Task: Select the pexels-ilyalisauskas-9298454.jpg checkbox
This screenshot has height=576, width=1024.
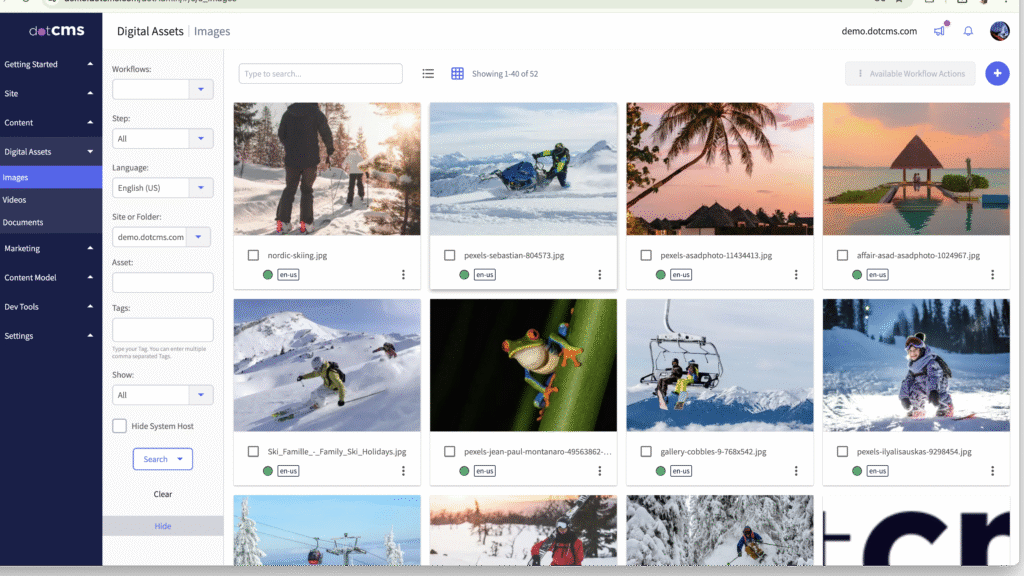Action: click(842, 451)
